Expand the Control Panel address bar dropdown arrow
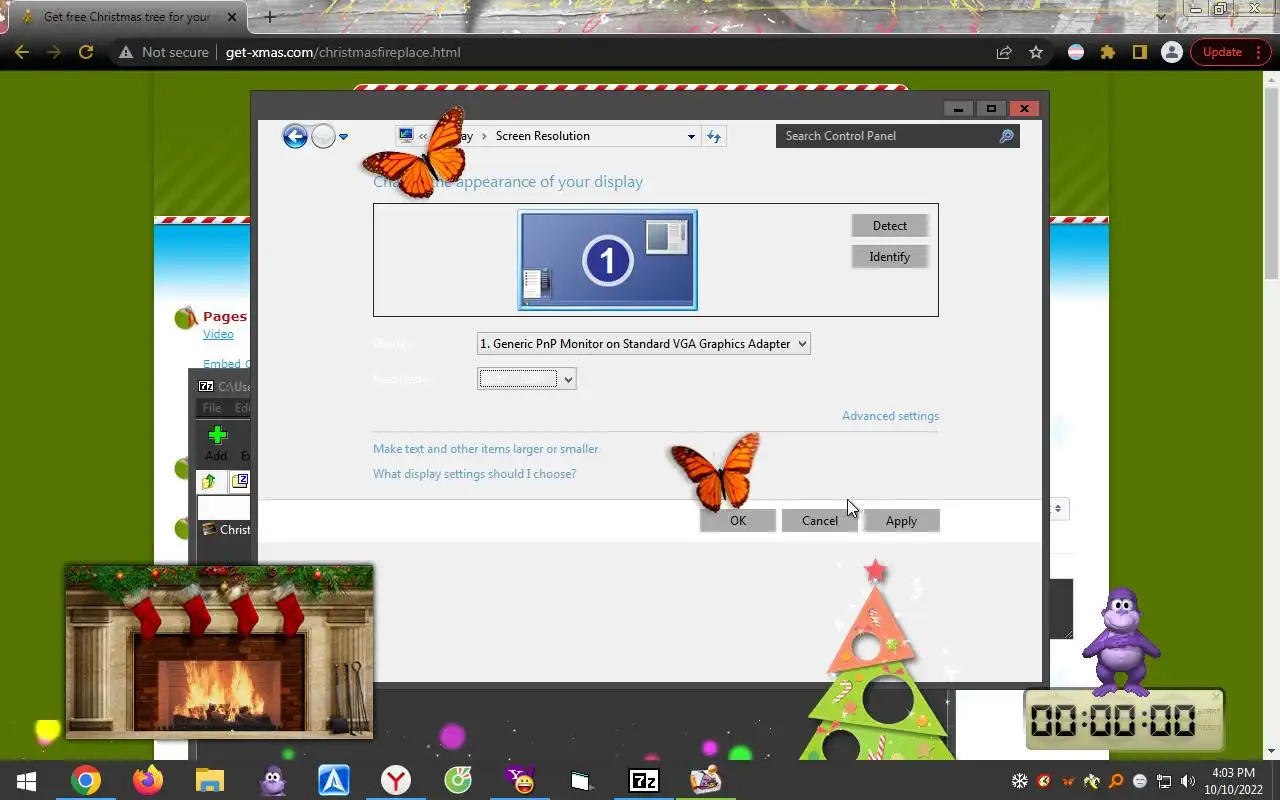1280x800 pixels. click(691, 137)
